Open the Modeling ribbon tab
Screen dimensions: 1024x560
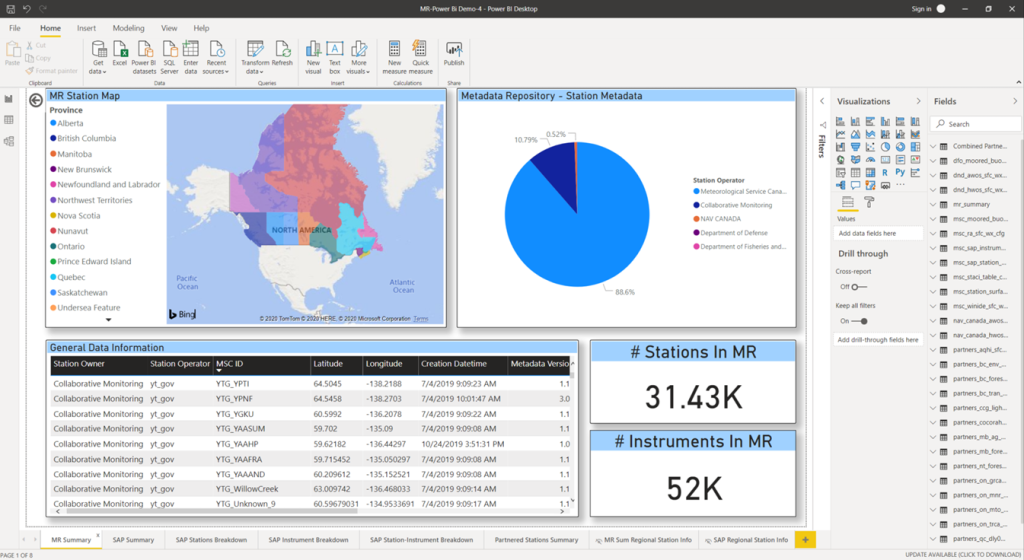tap(128, 29)
